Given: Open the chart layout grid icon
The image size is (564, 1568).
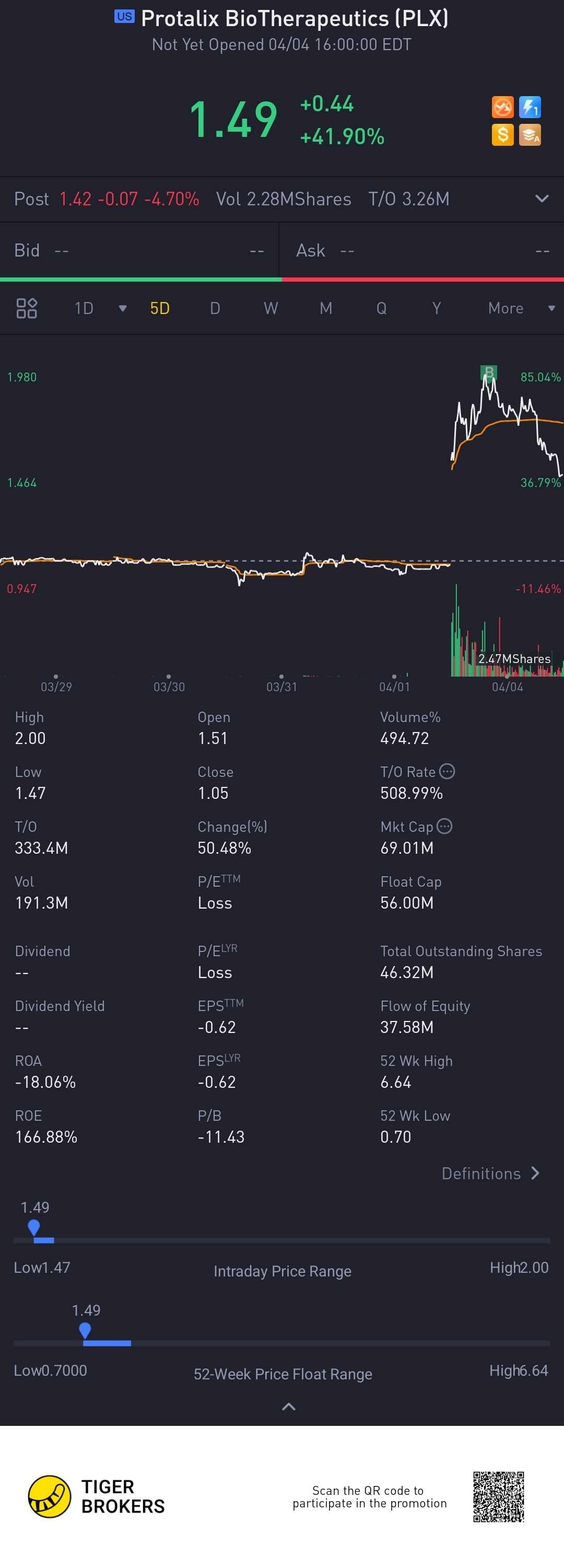Looking at the screenshot, I should point(26,308).
